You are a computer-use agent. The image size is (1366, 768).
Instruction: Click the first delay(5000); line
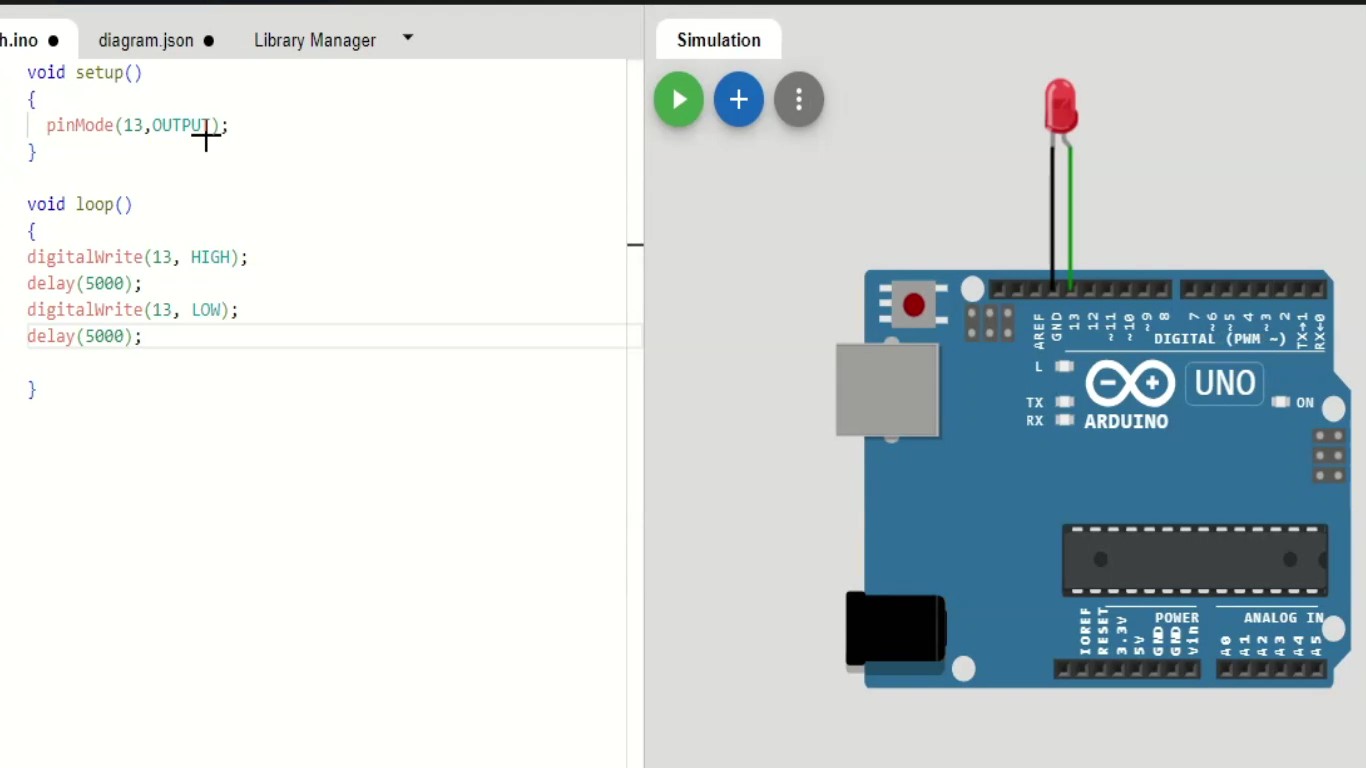click(85, 284)
